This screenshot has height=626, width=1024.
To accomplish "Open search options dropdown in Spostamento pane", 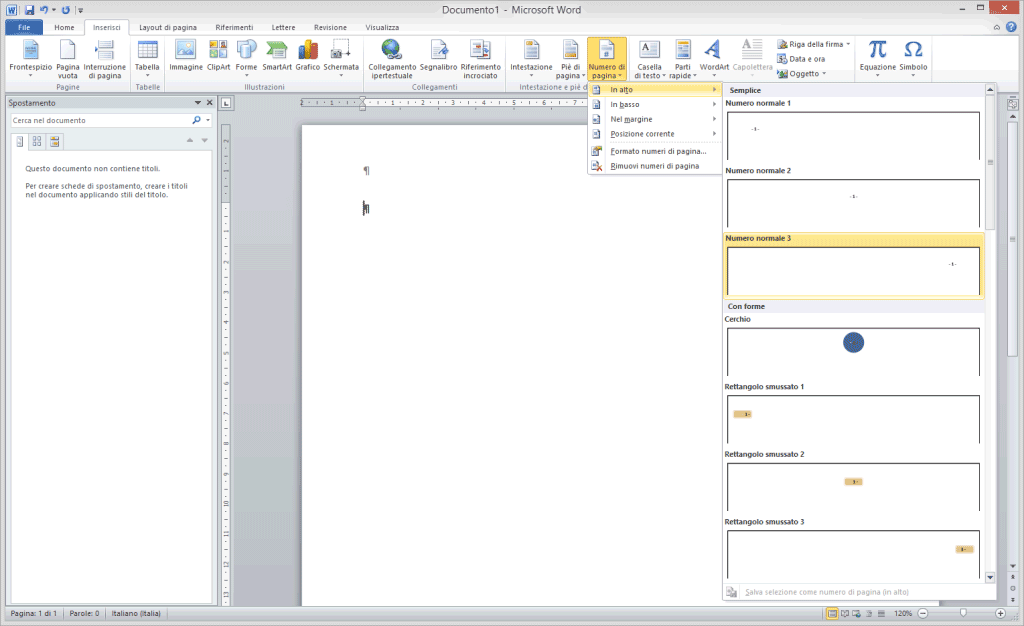I will 208,121.
